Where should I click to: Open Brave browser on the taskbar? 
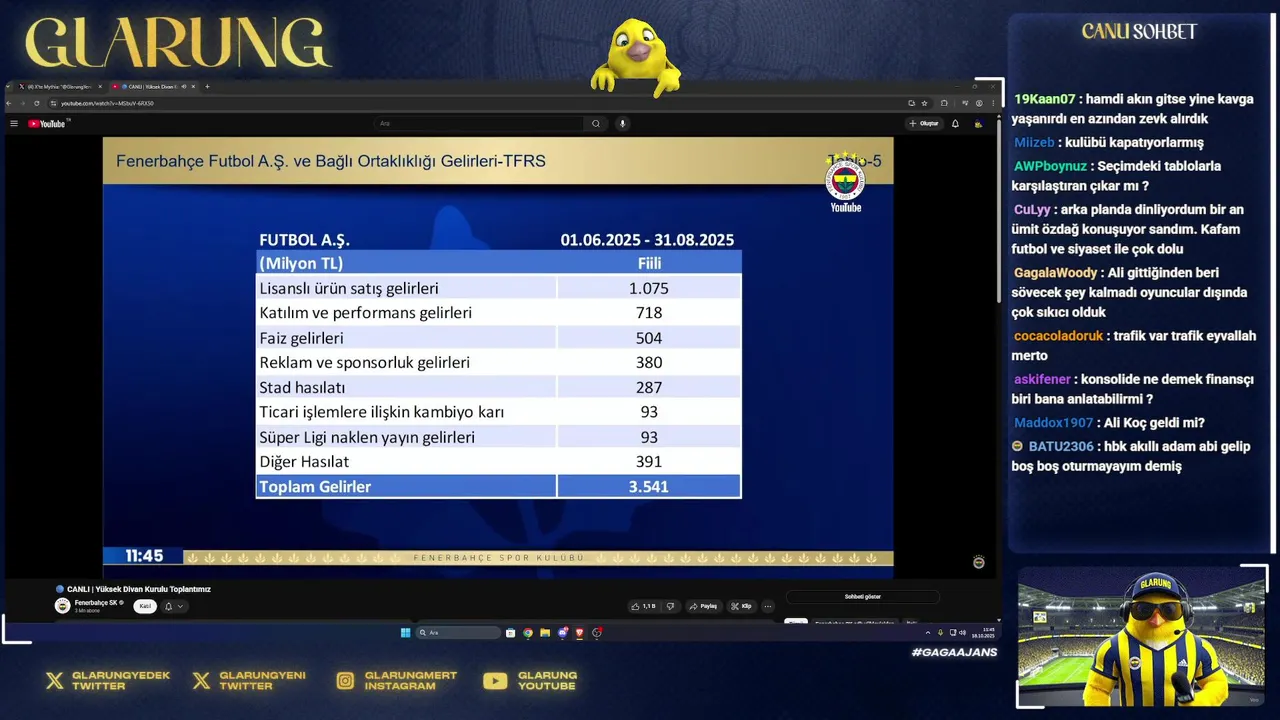pyautogui.click(x=579, y=633)
